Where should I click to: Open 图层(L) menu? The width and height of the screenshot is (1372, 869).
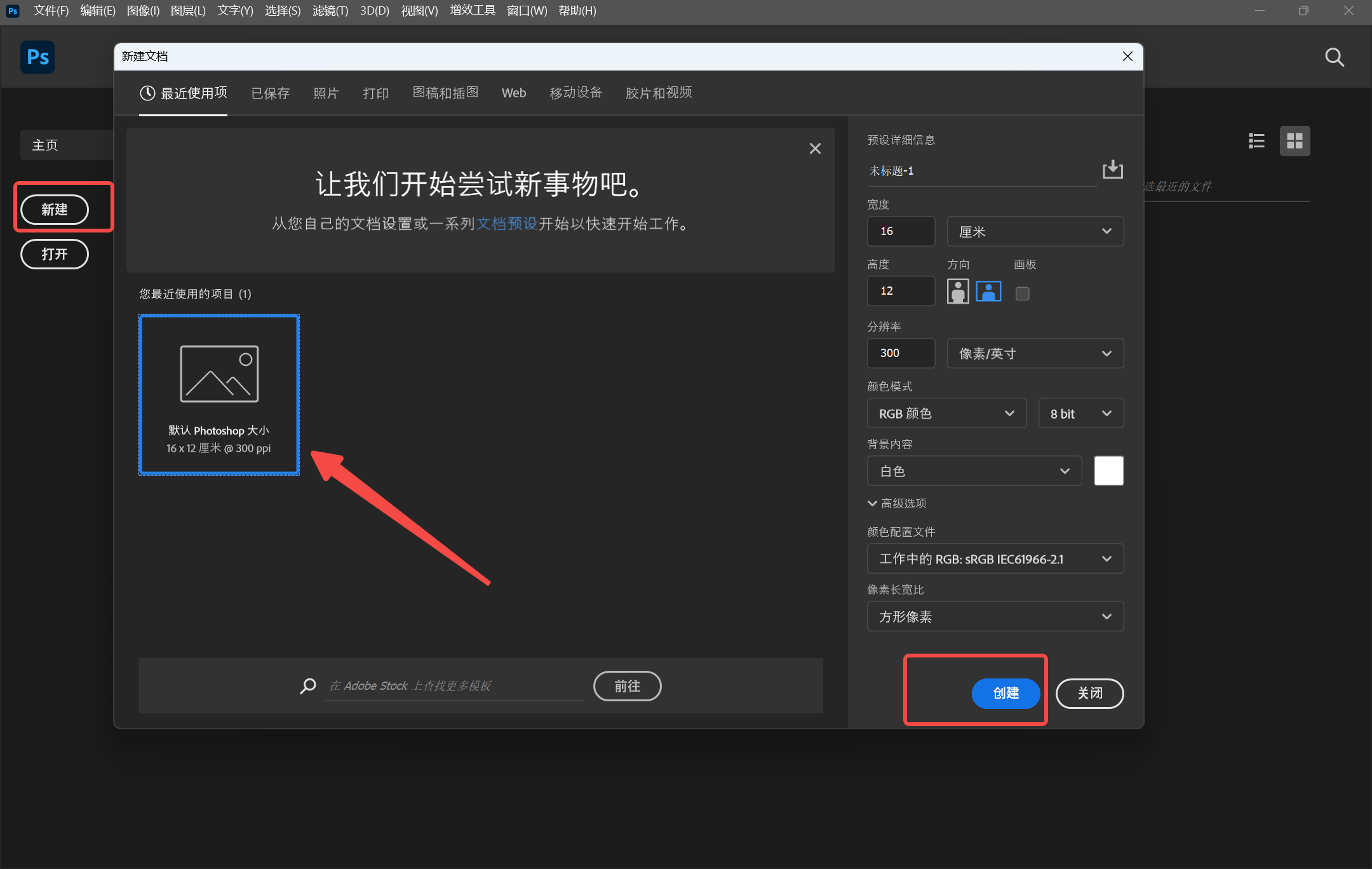(x=189, y=11)
